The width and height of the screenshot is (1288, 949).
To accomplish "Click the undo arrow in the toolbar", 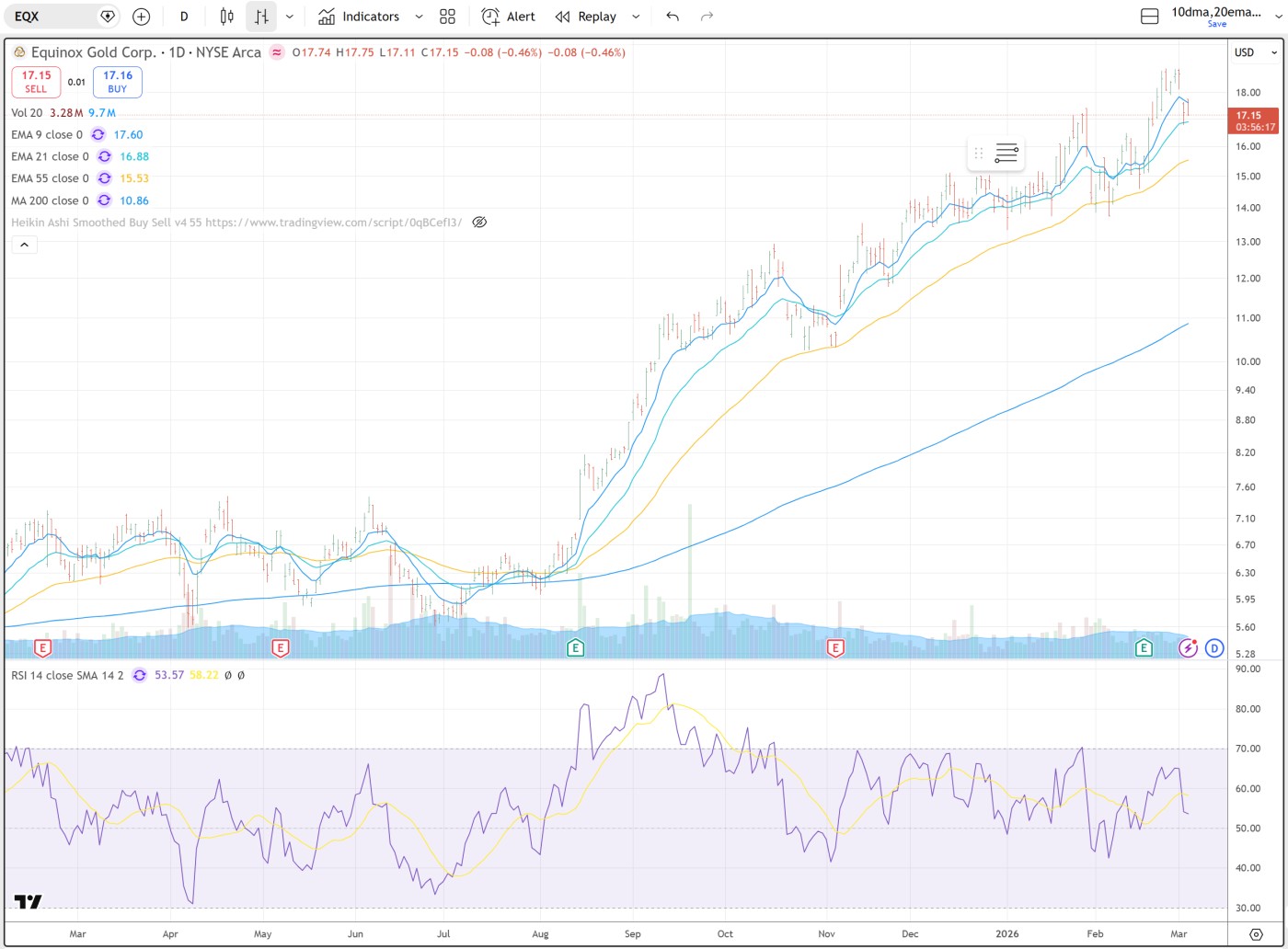I will click(673, 17).
